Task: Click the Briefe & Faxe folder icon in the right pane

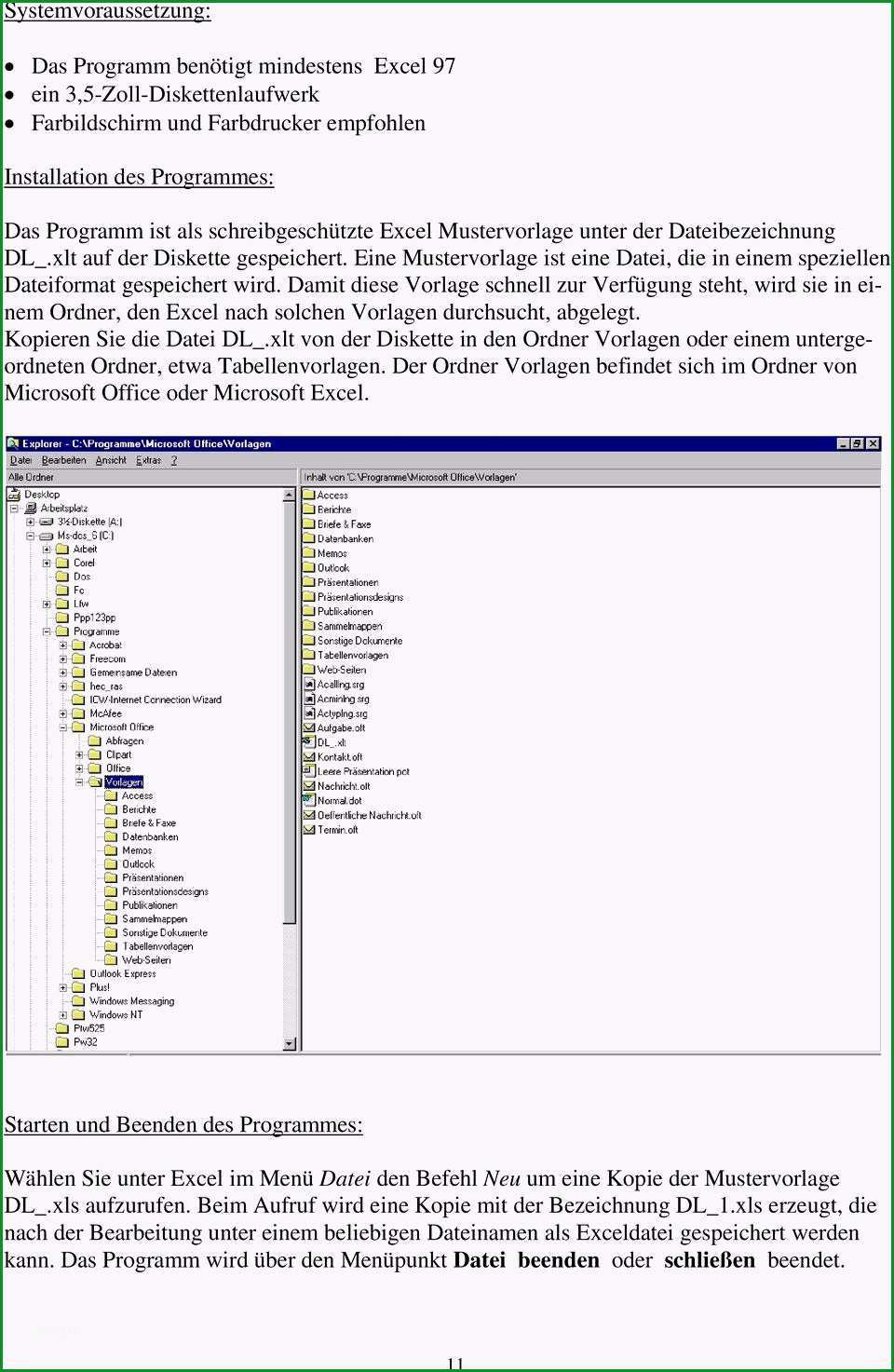Action: (309, 524)
